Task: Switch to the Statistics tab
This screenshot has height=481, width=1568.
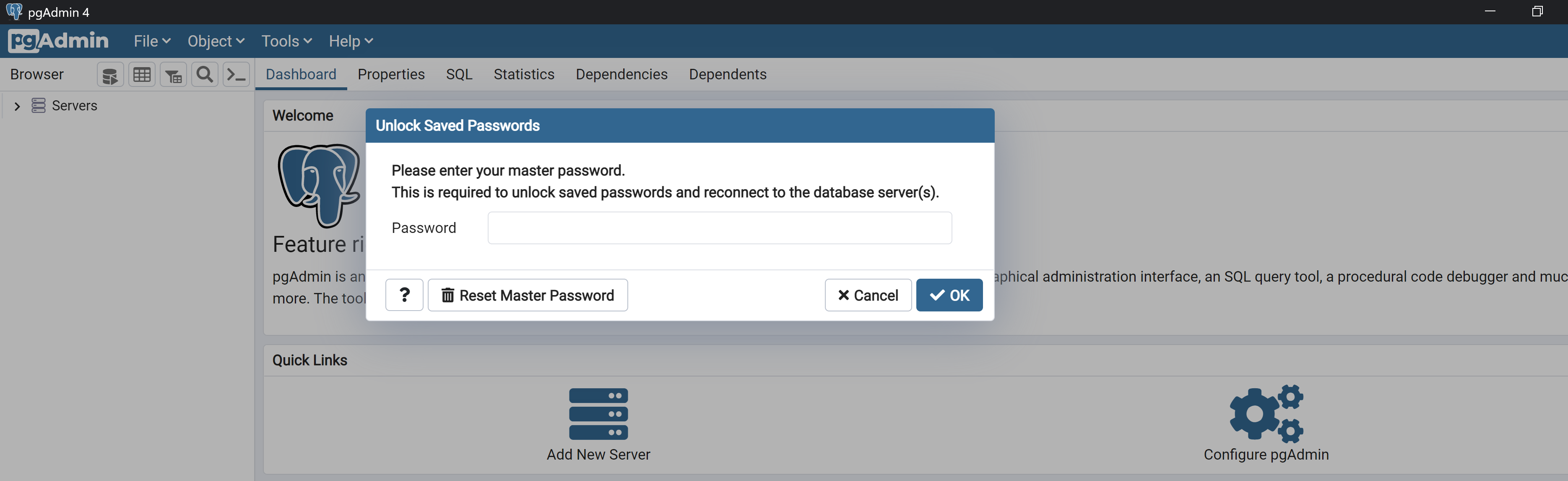Action: (524, 74)
